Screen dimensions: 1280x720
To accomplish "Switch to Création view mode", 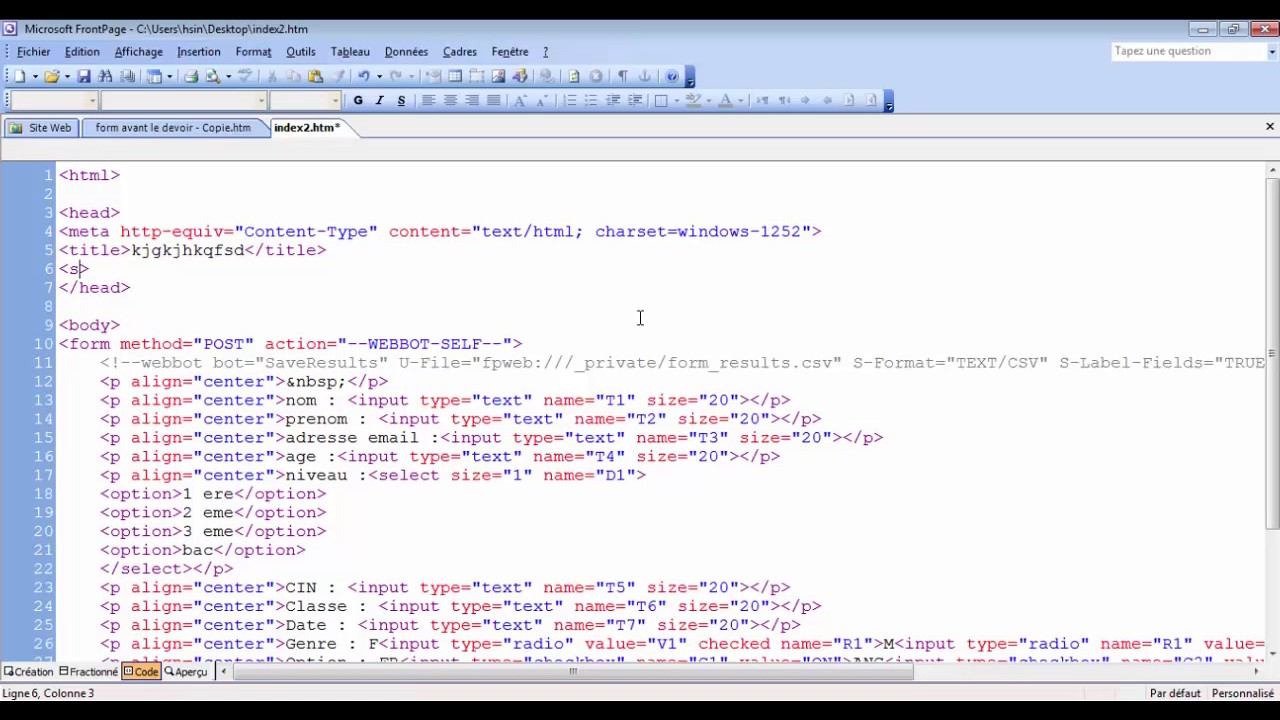I will 28,672.
